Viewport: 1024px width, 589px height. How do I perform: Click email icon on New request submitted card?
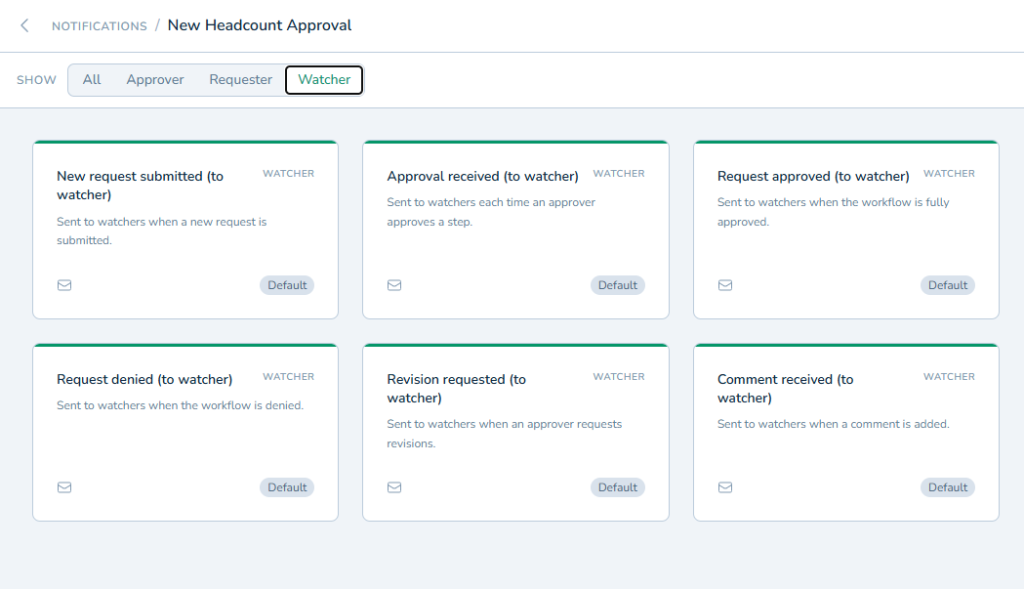point(64,285)
